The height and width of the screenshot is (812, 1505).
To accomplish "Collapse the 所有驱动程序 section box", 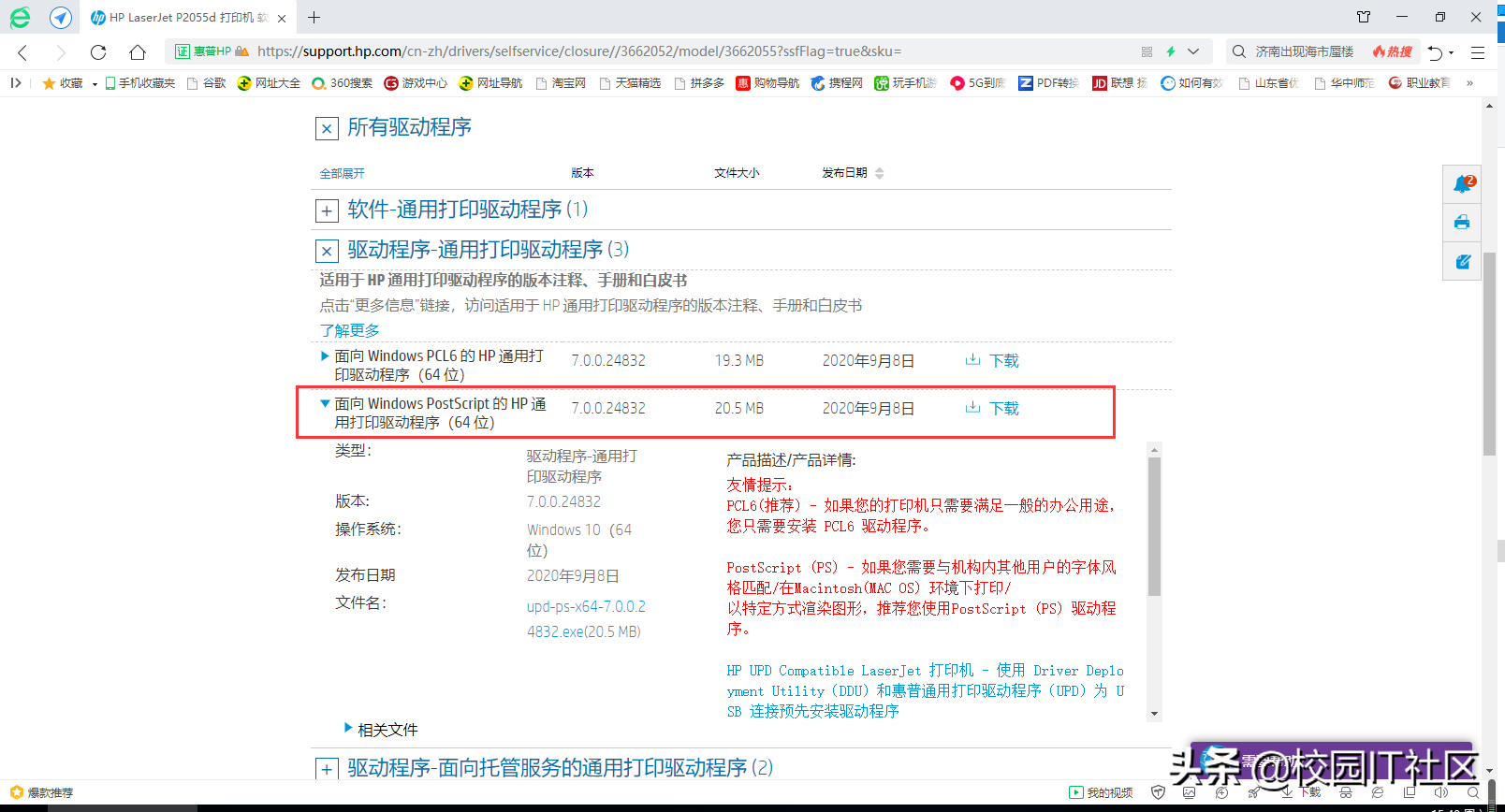I will (327, 128).
